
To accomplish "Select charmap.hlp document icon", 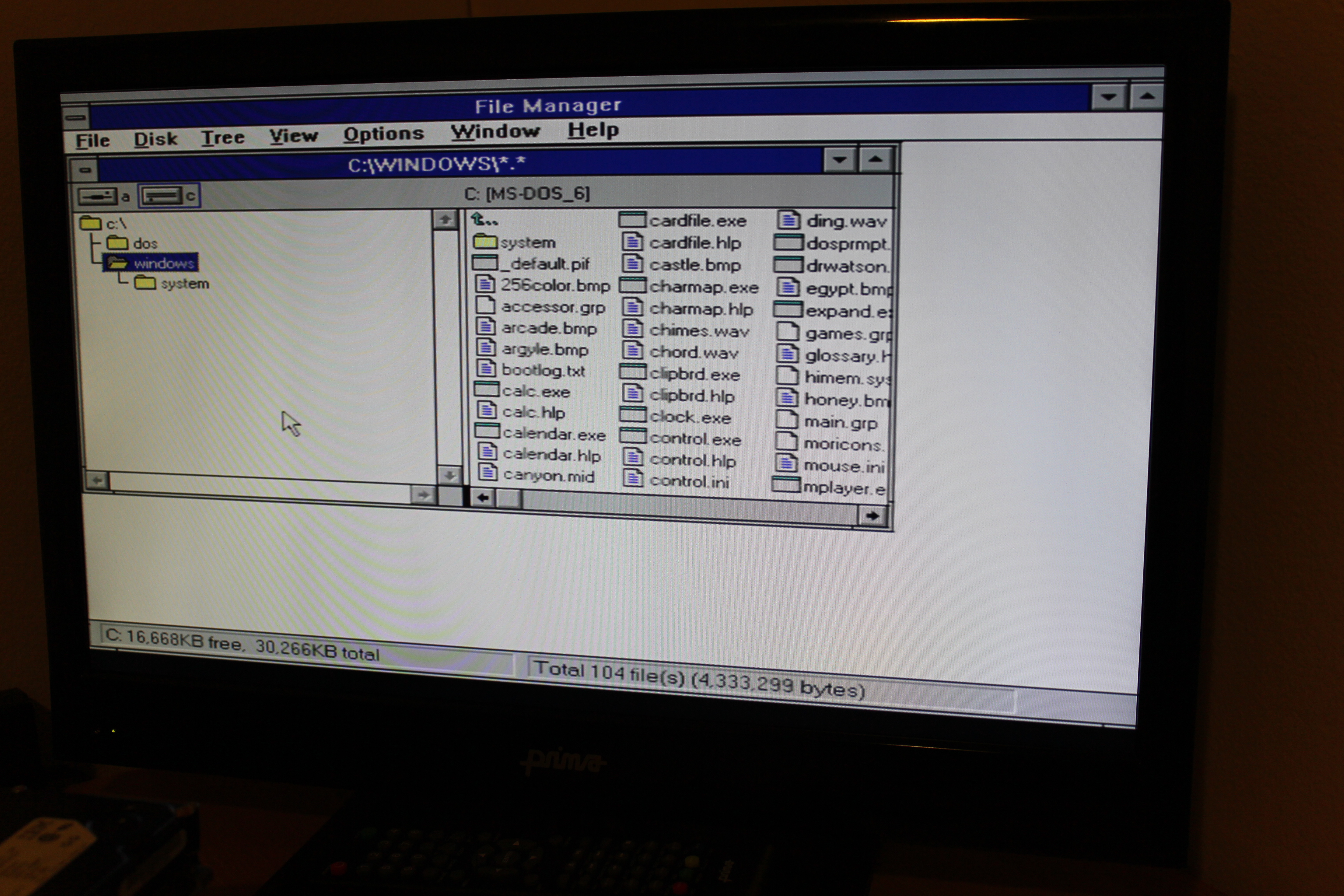I will [x=633, y=308].
